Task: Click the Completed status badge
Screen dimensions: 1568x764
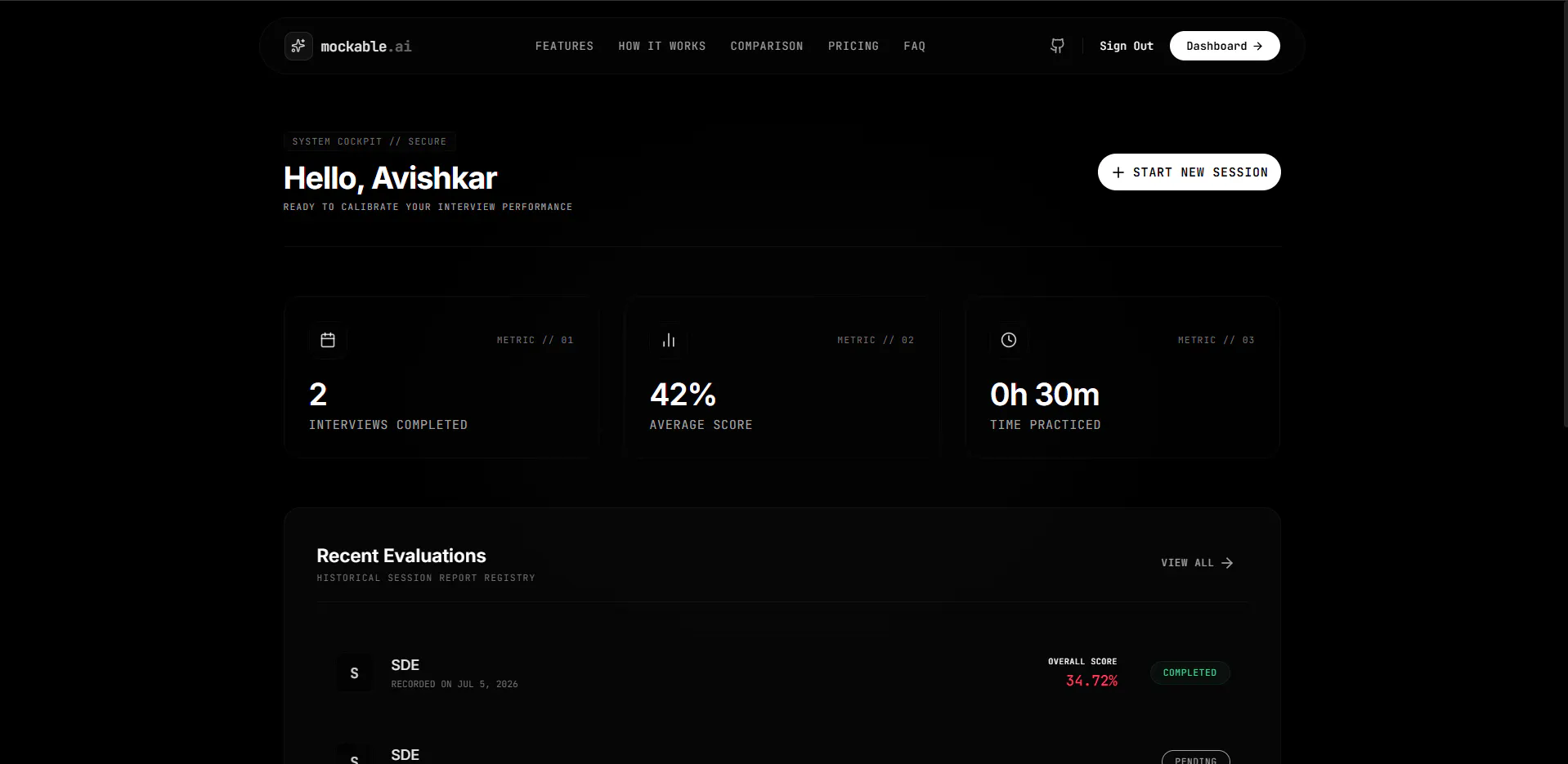Action: [1190, 672]
